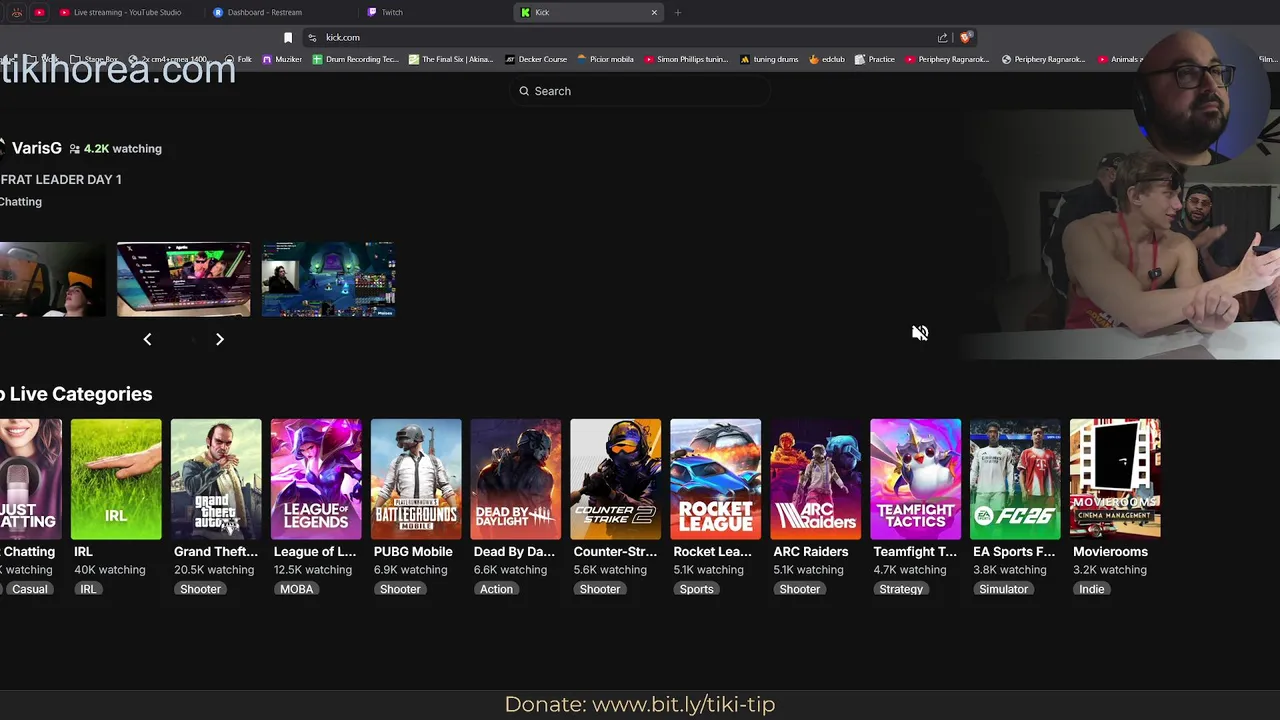Click the IRL tag badge
This screenshot has height=720, width=1280.
[88, 589]
